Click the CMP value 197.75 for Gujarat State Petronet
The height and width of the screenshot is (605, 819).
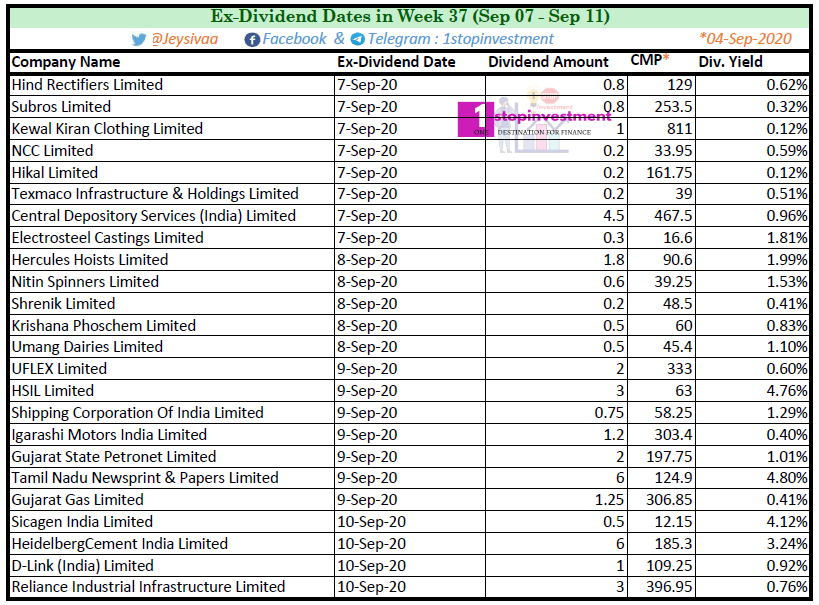pos(669,457)
